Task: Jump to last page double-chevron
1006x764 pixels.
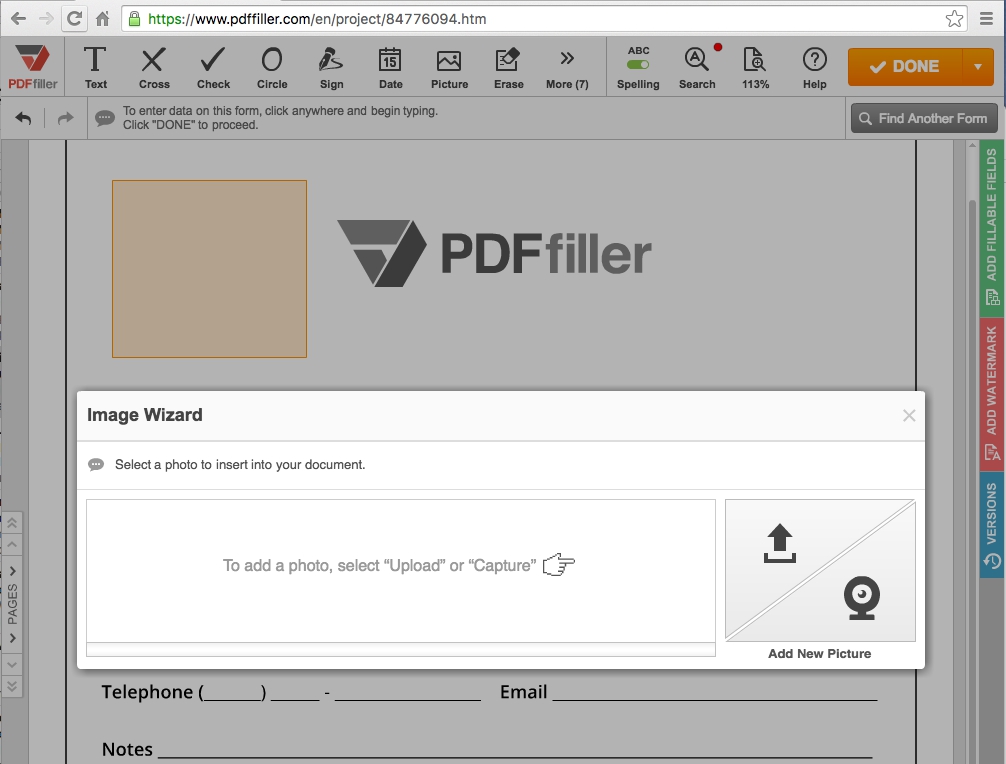Action: point(12,686)
